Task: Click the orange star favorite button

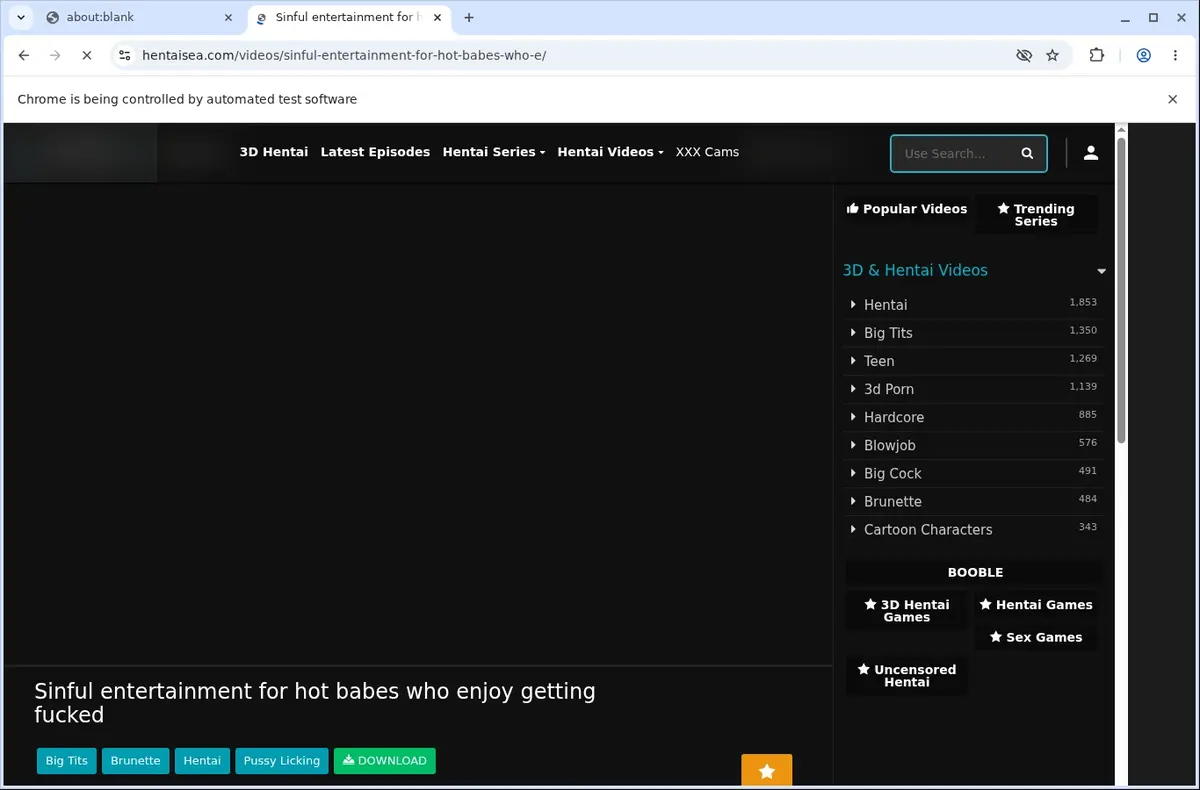Action: click(767, 771)
